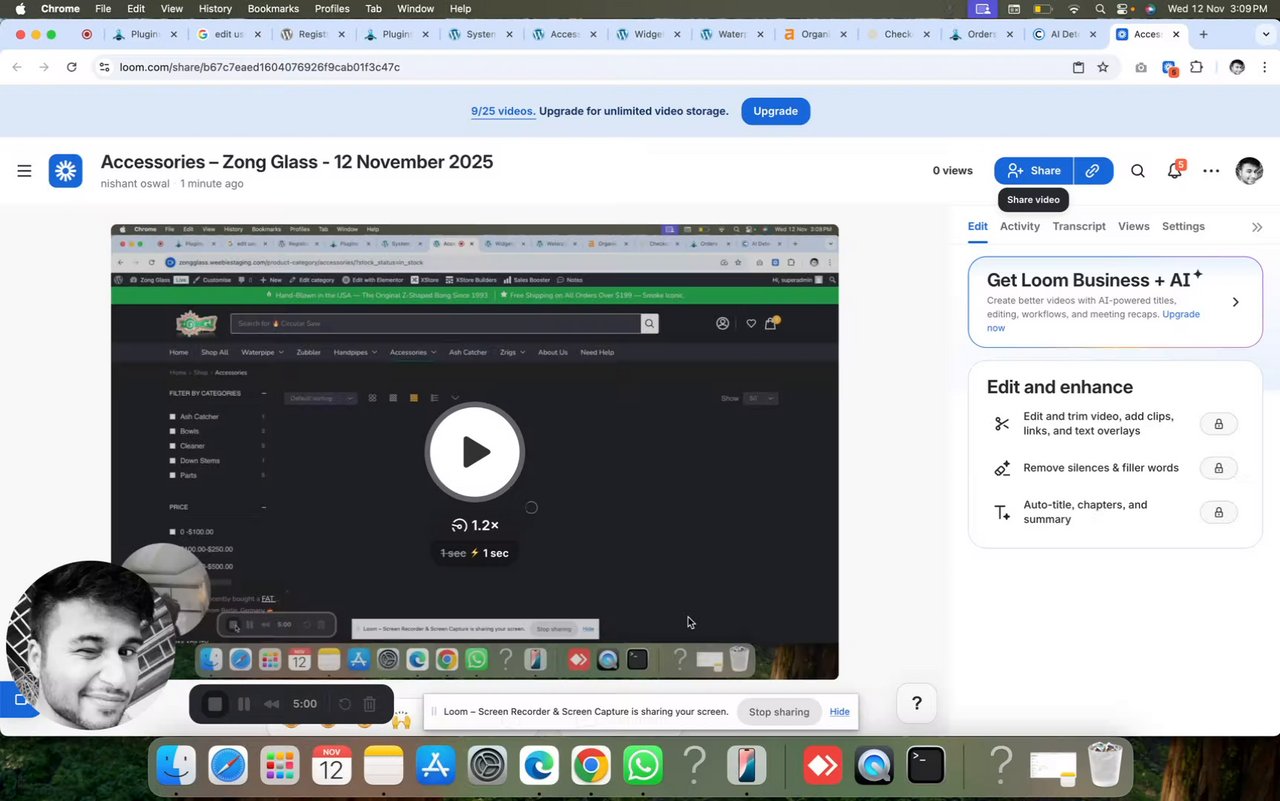Screen dimensions: 1280x801
Task: Open Loom search with the magnifier icon
Action: [1138, 171]
